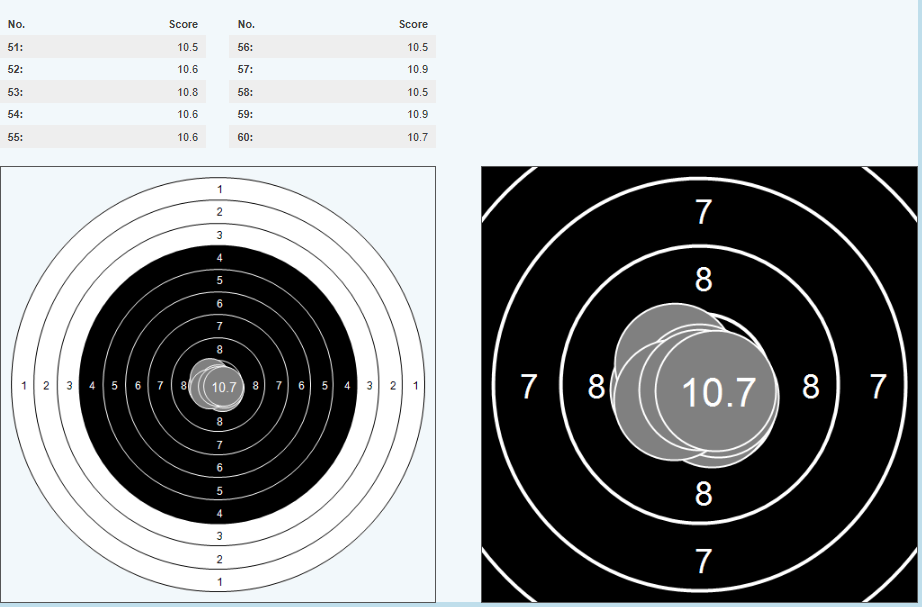Click ring number 3 at top of full target
The width and height of the screenshot is (922, 607).
220,235
